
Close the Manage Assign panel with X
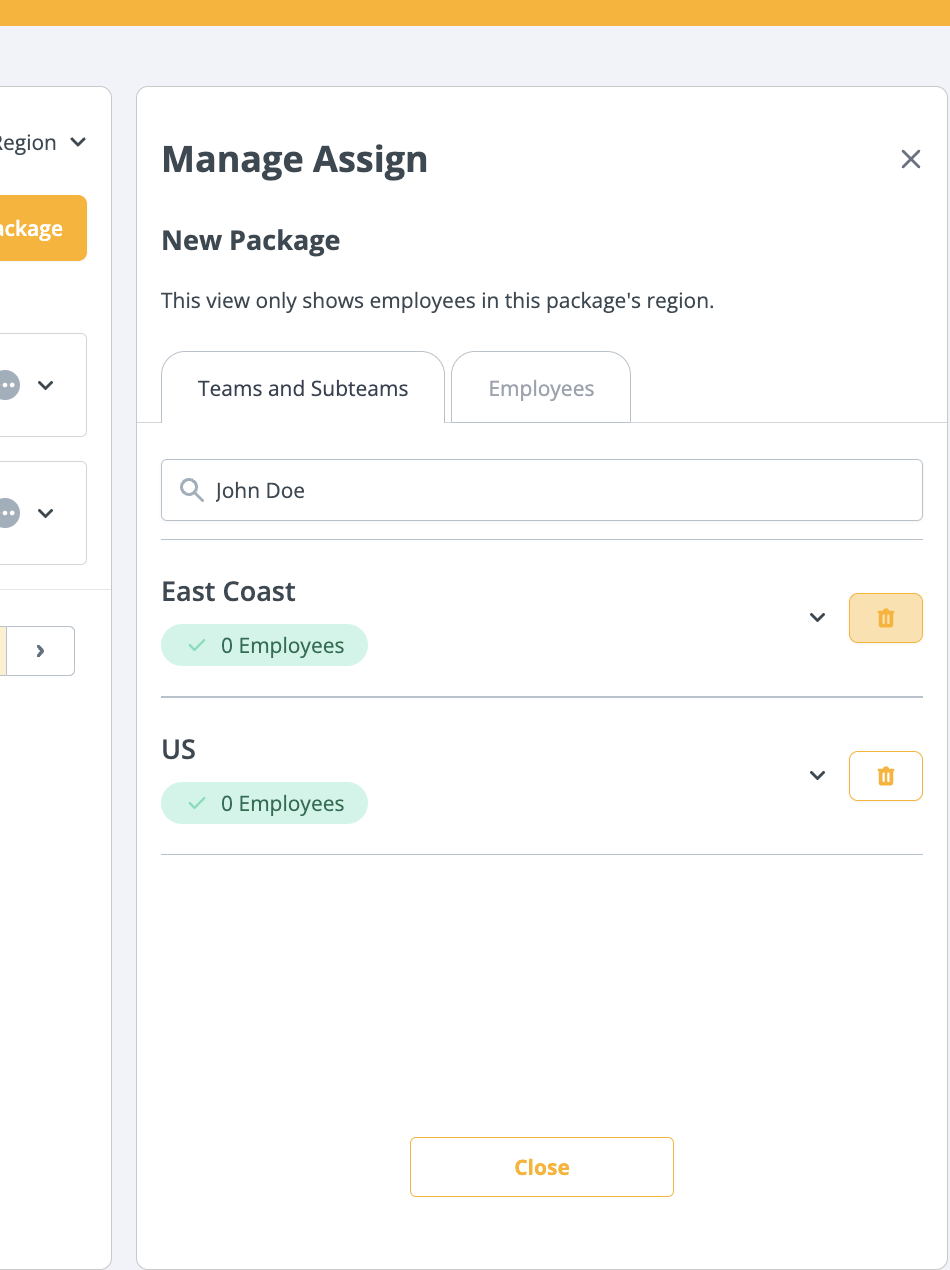pyautogui.click(x=910, y=159)
